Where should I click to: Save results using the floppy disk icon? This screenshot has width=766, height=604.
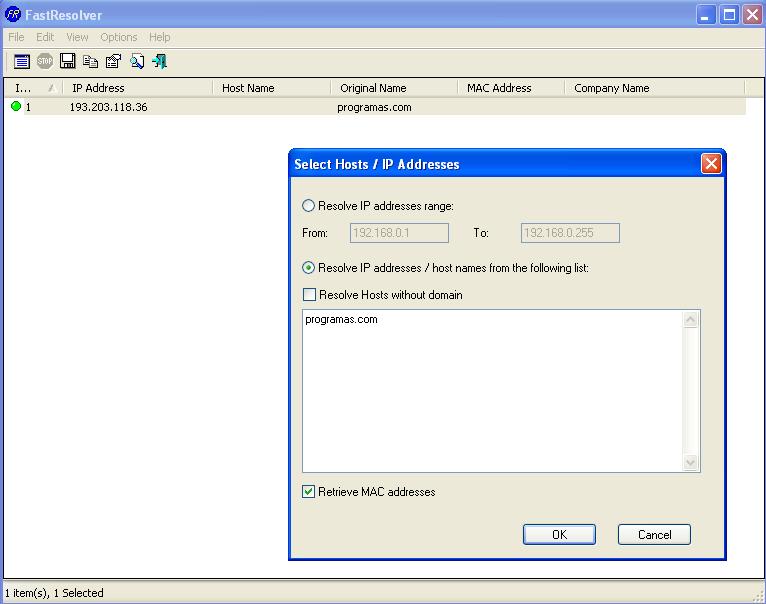(67, 61)
